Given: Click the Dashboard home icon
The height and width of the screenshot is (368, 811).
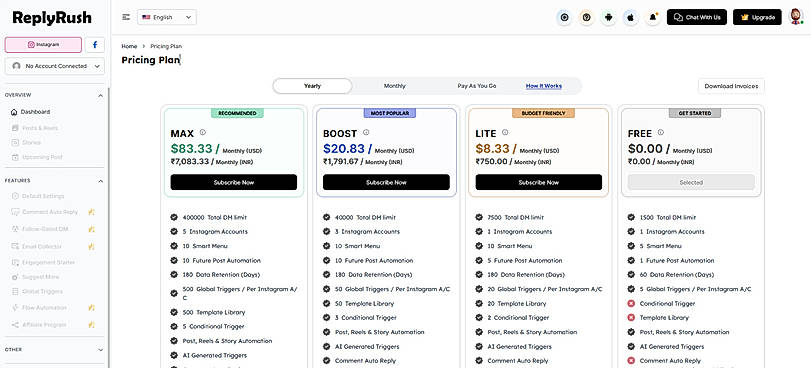Looking at the screenshot, I should 14,112.
